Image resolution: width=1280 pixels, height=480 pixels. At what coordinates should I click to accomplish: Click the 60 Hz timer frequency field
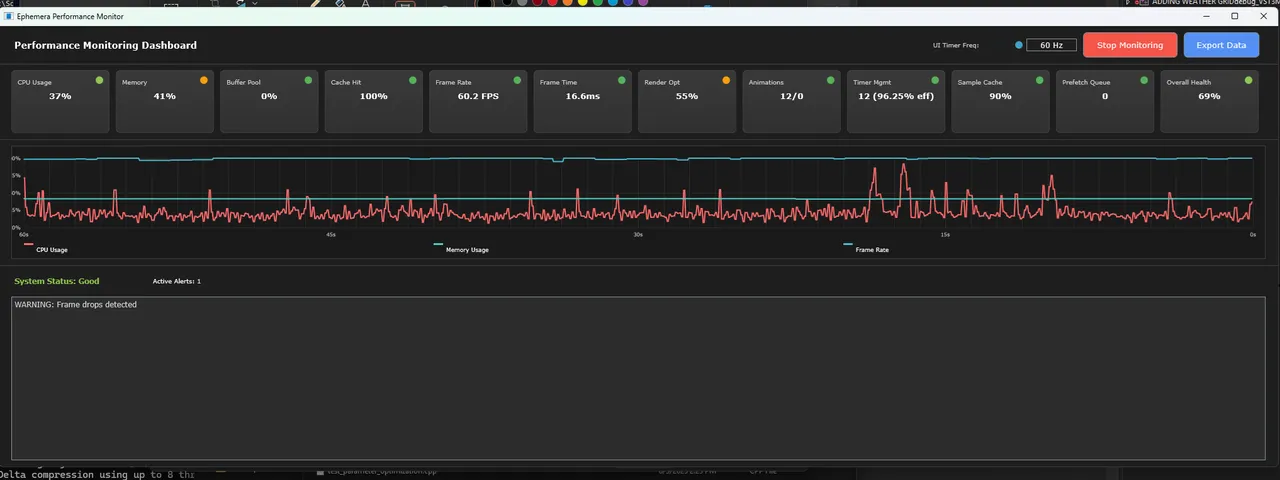[x=1051, y=45]
